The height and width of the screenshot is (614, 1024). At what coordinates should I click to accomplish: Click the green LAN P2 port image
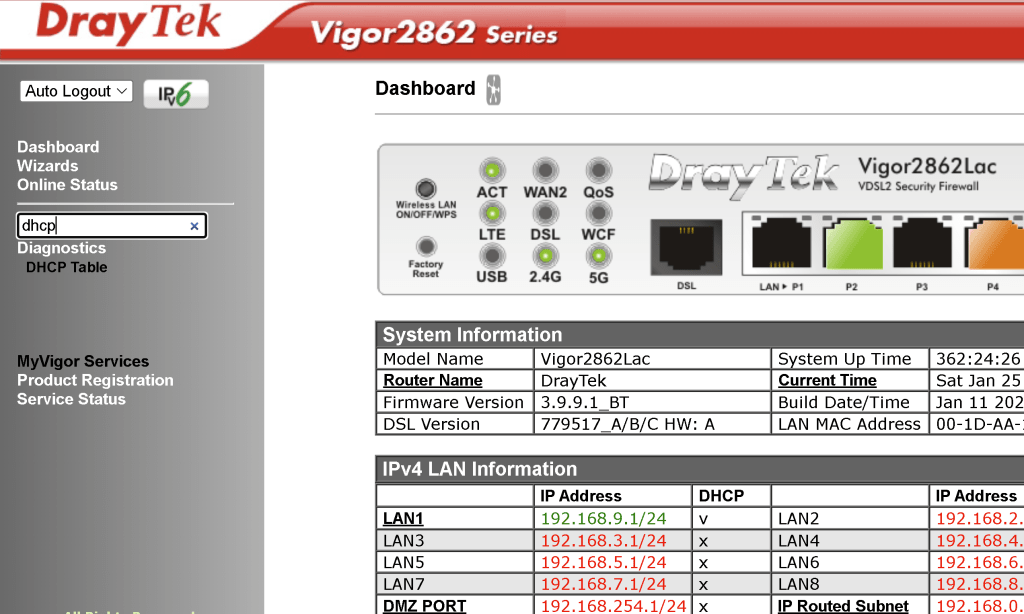pyautogui.click(x=852, y=242)
